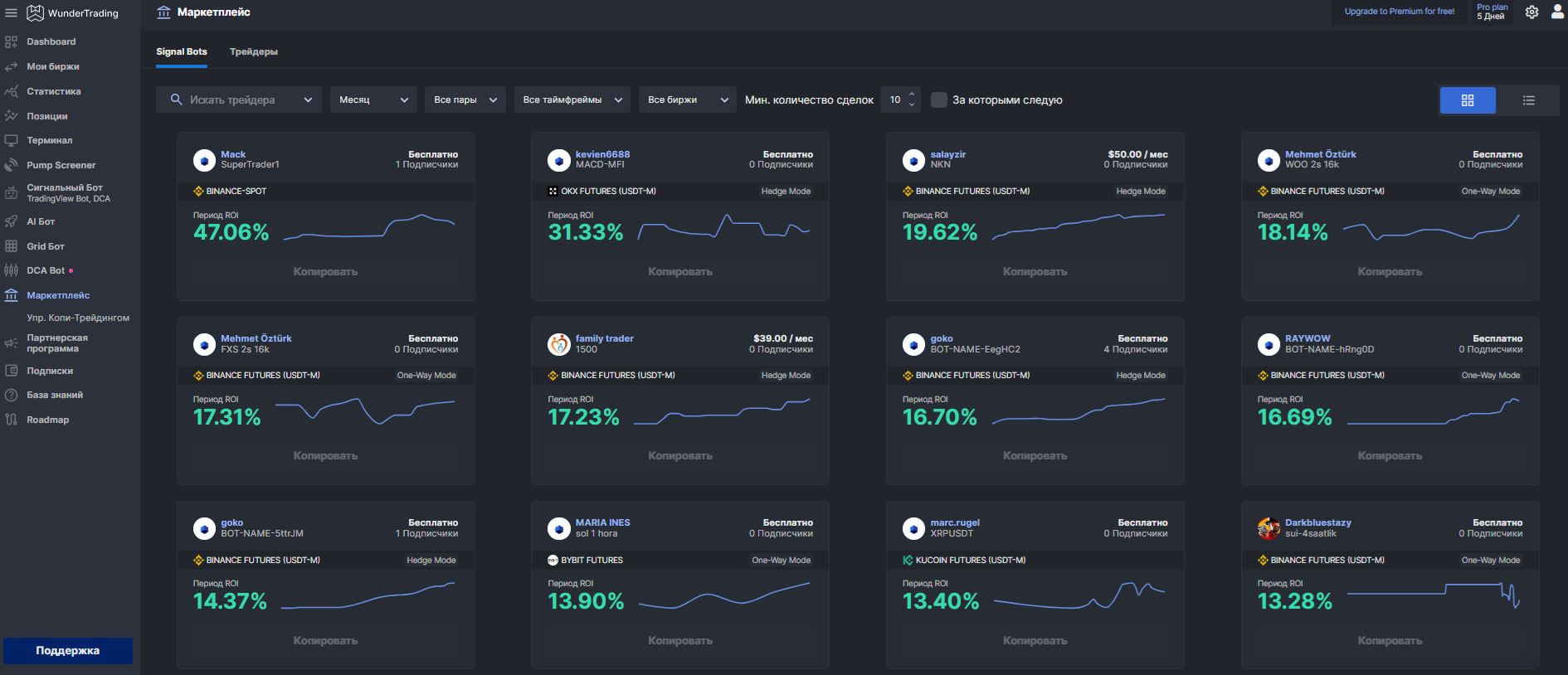Click Upgrade to Premium for free
The image size is (1568, 675).
(1400, 12)
